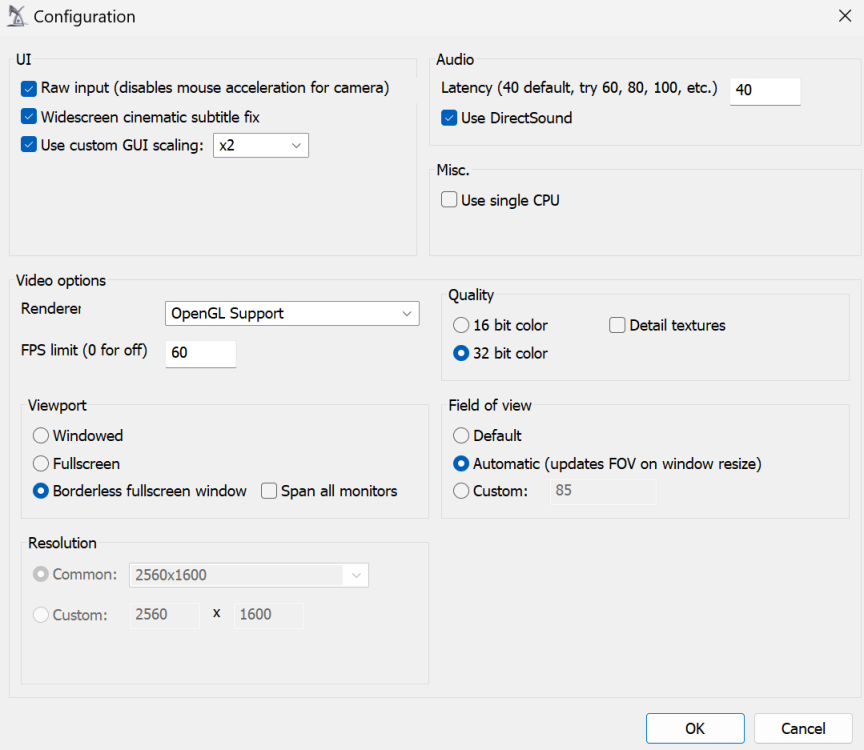The image size is (864, 750).
Task: Close the Configuration dialog window
Action: 845,16
